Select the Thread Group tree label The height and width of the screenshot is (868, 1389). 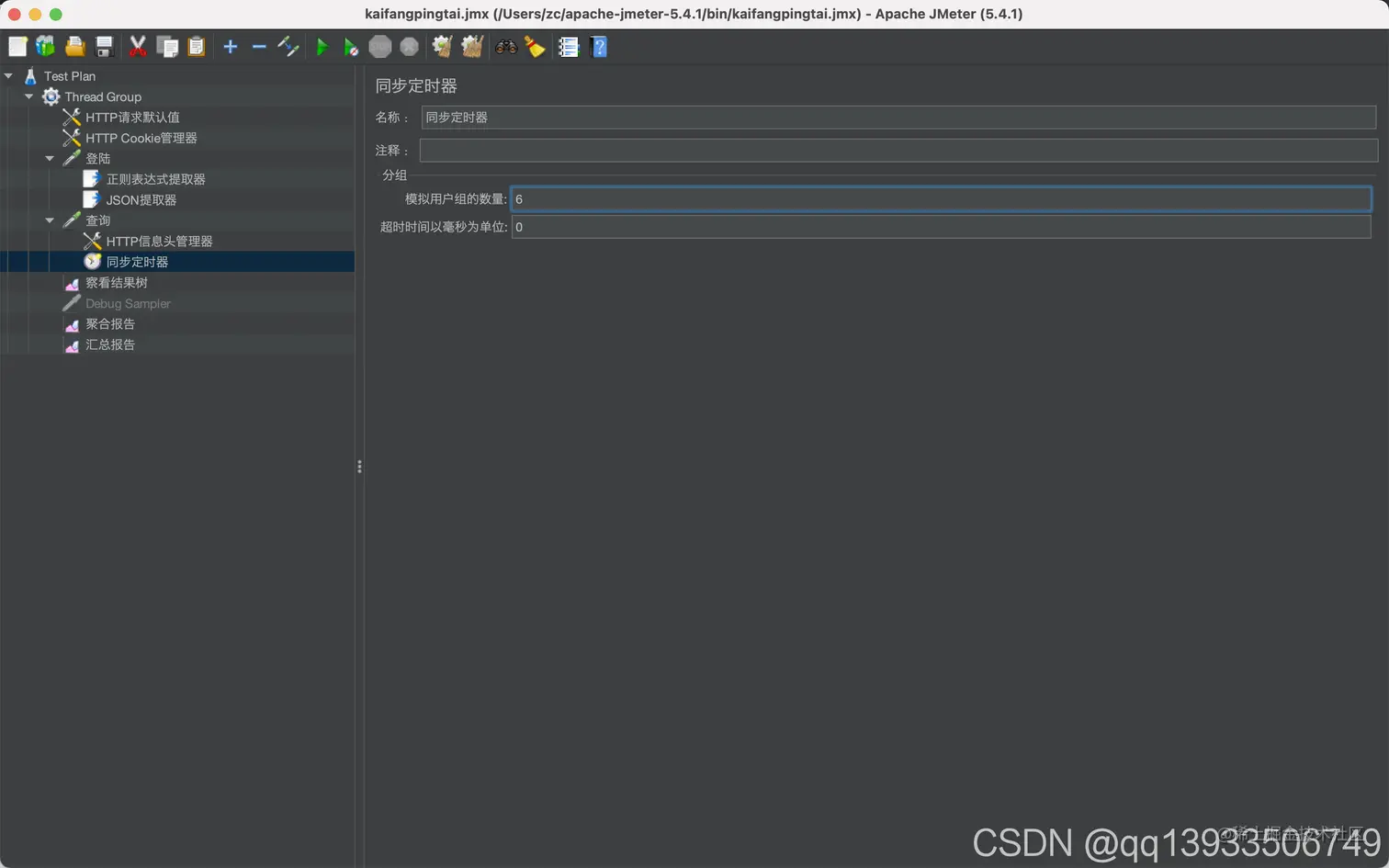point(103,96)
